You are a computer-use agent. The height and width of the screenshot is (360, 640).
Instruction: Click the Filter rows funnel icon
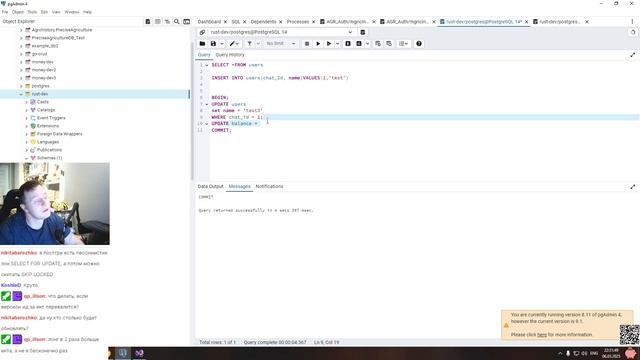249,44
